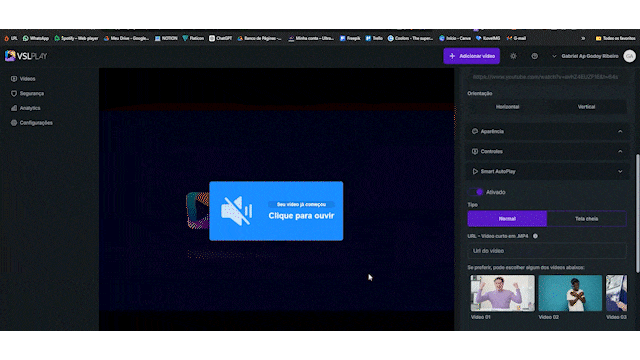The height and width of the screenshot is (360, 640).
Task: Click the Controles section icon
Action: click(x=475, y=151)
